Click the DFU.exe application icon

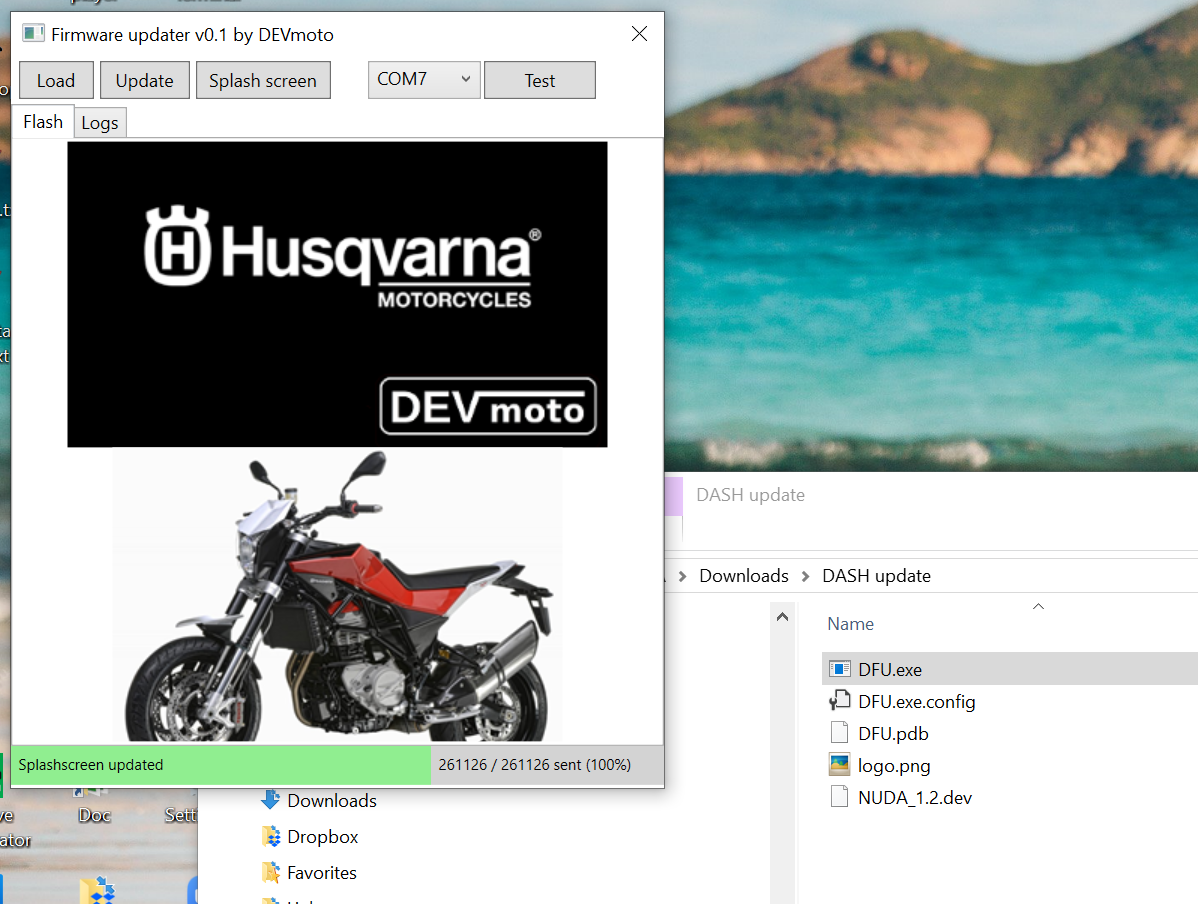(x=840, y=669)
